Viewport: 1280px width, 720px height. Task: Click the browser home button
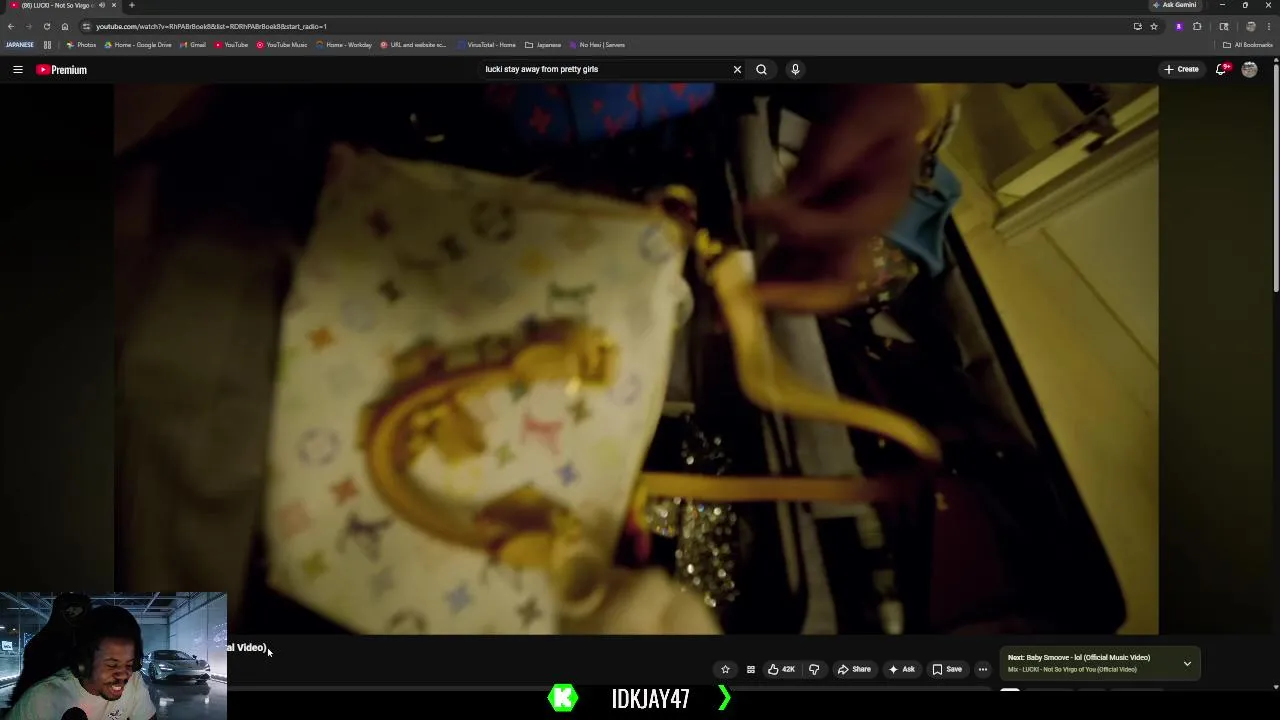click(64, 26)
